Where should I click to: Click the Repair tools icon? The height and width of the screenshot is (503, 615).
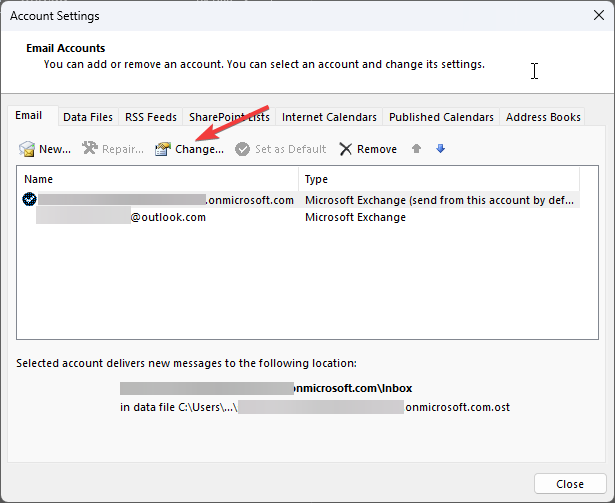click(x=89, y=149)
